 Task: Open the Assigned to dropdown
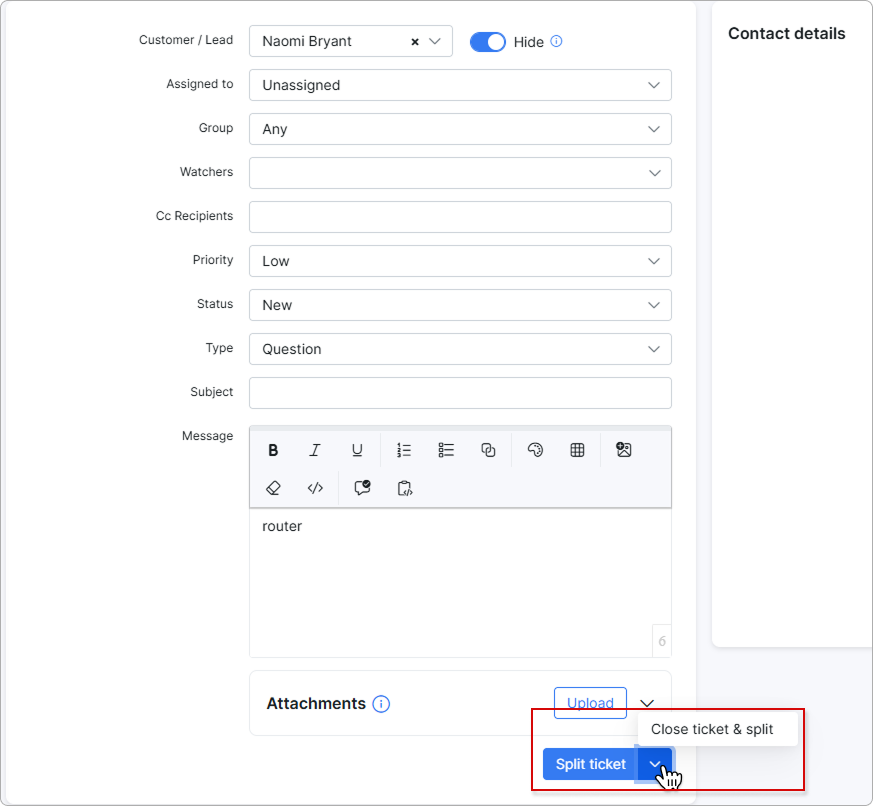point(460,85)
